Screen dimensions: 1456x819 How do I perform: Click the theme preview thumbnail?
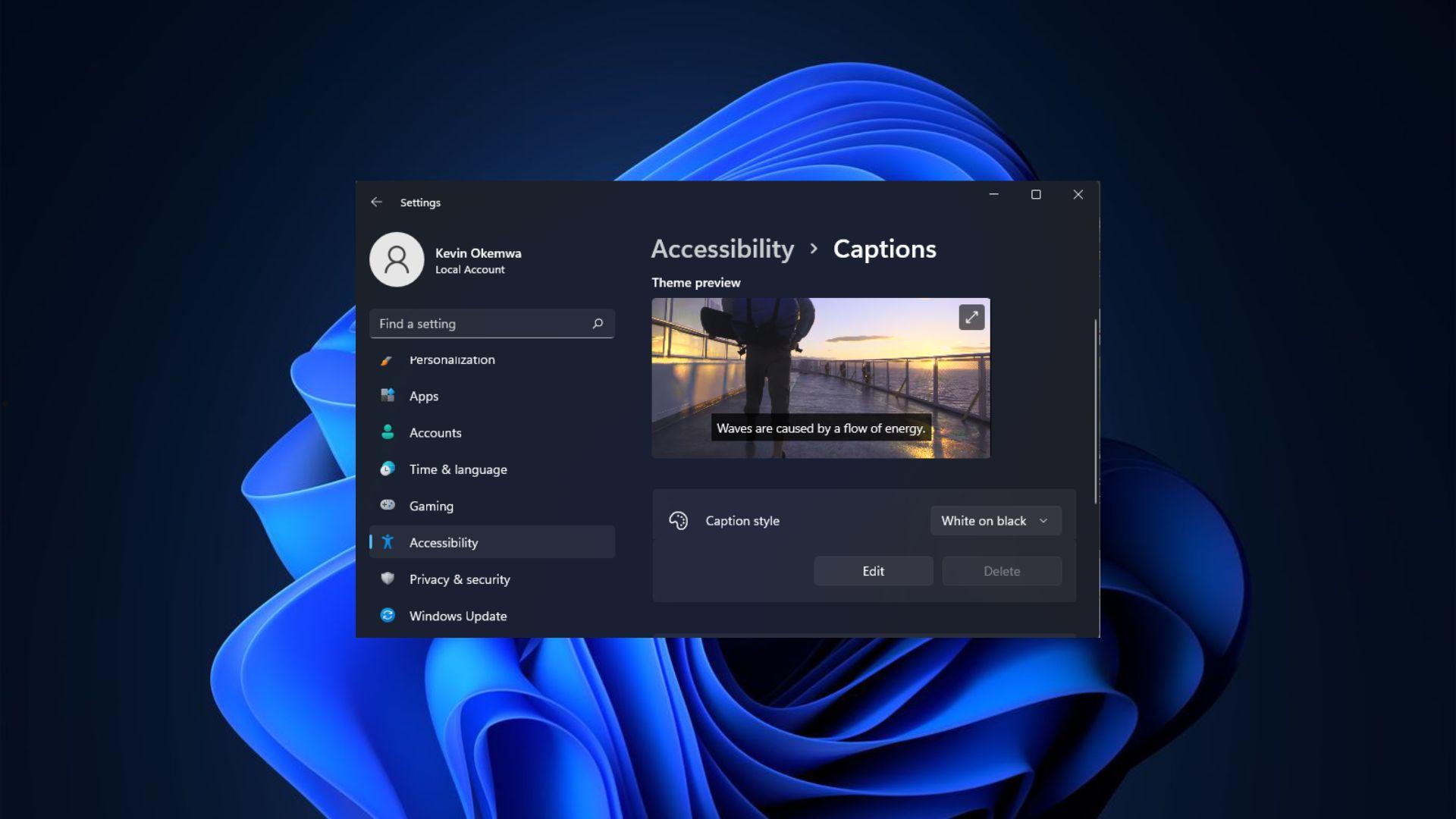point(820,377)
